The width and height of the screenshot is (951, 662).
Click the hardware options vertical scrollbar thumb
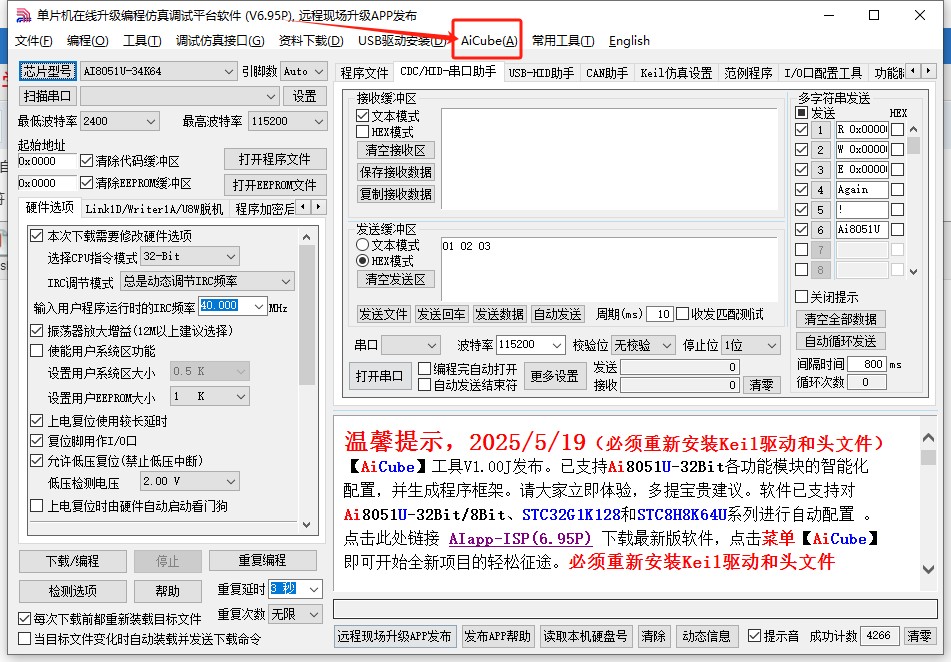(307, 316)
